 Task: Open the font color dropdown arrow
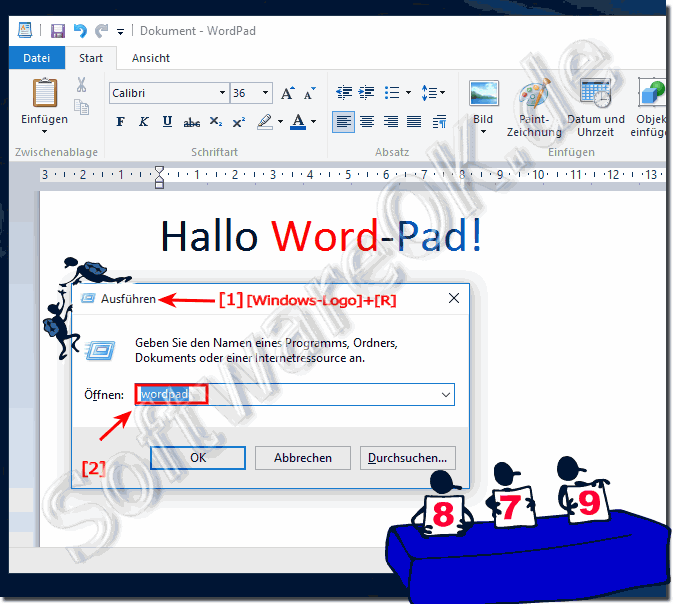[313, 122]
